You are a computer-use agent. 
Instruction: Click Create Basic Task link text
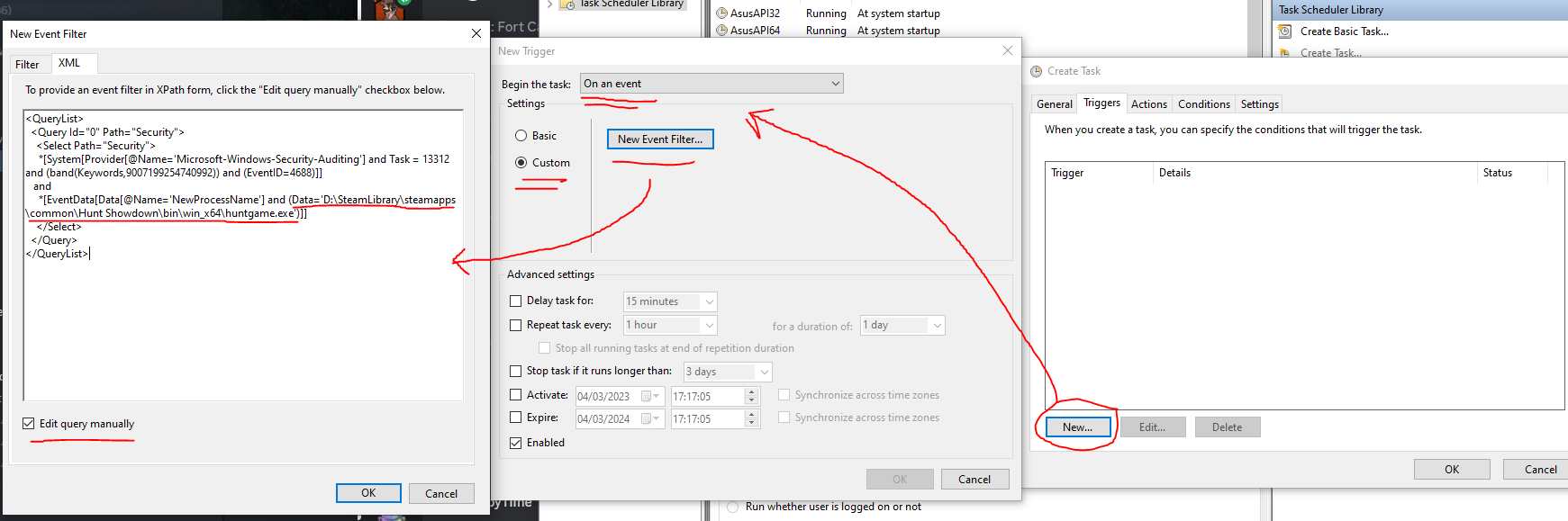coord(1345,31)
